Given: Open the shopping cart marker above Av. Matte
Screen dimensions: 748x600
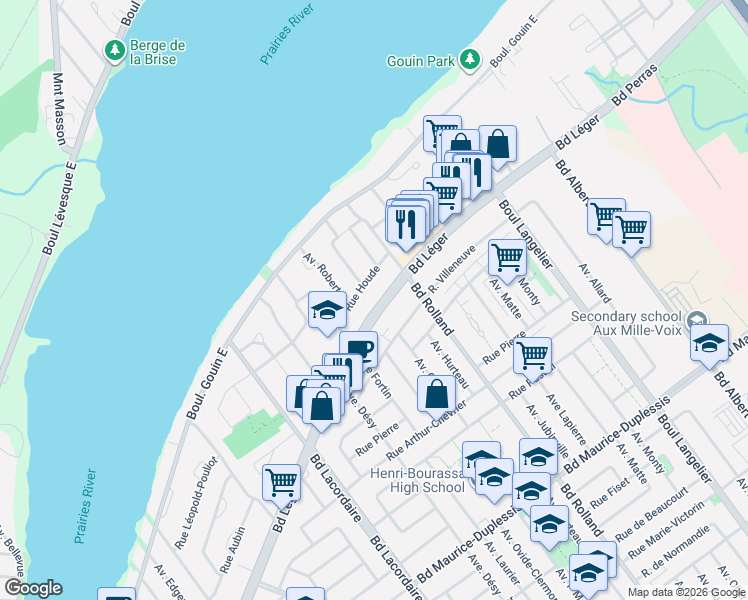Looking at the screenshot, I should coord(508,260).
